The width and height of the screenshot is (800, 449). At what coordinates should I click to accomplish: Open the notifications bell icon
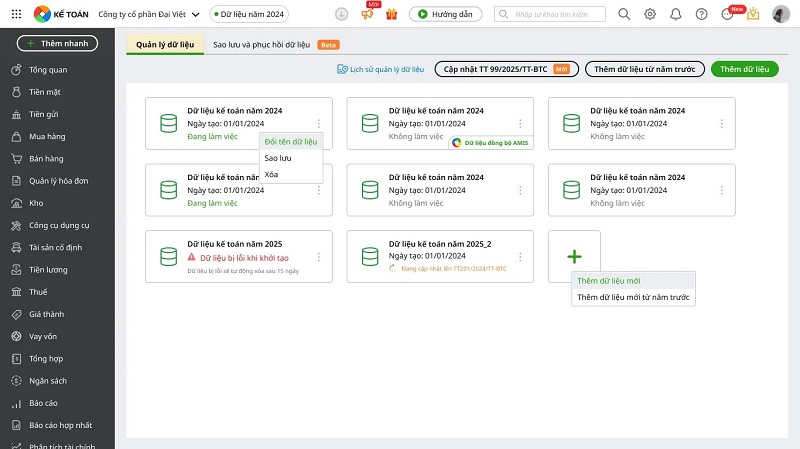pyautogui.click(x=676, y=14)
